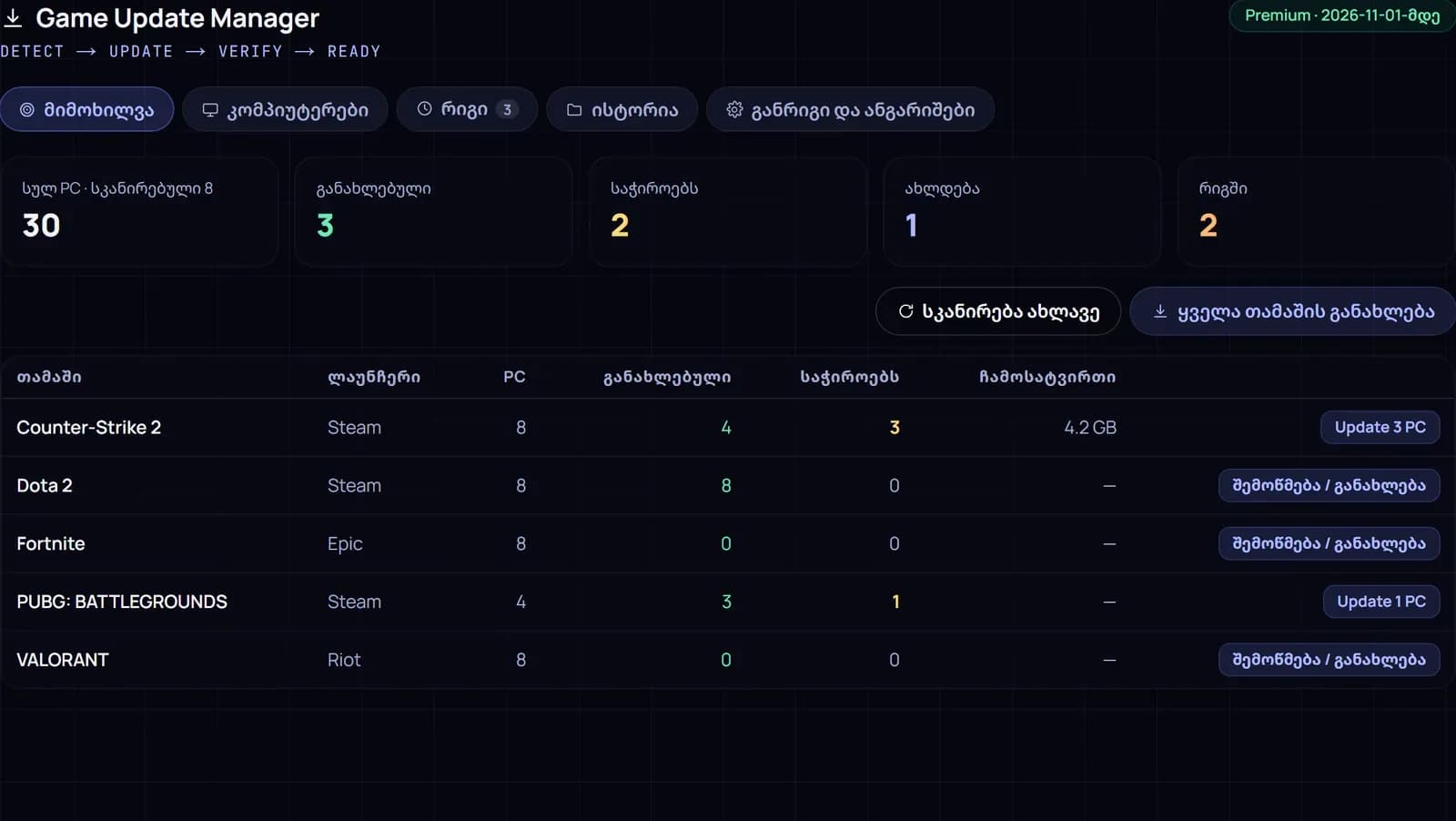Select the Counter-Strike 2 row name

[x=88, y=427]
